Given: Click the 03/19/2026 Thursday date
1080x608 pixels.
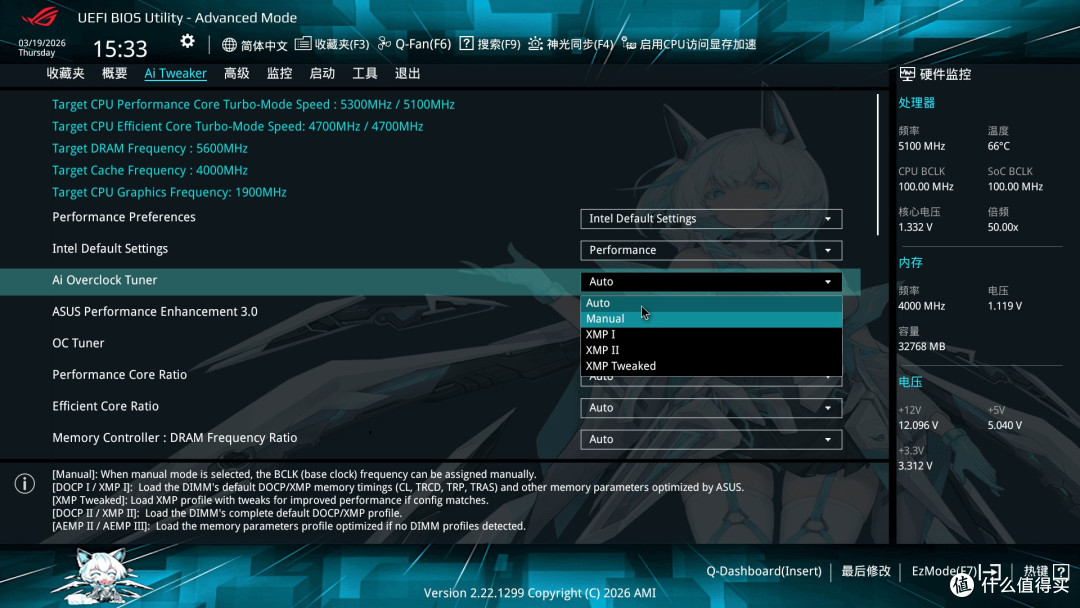Looking at the screenshot, I should (x=41, y=48).
